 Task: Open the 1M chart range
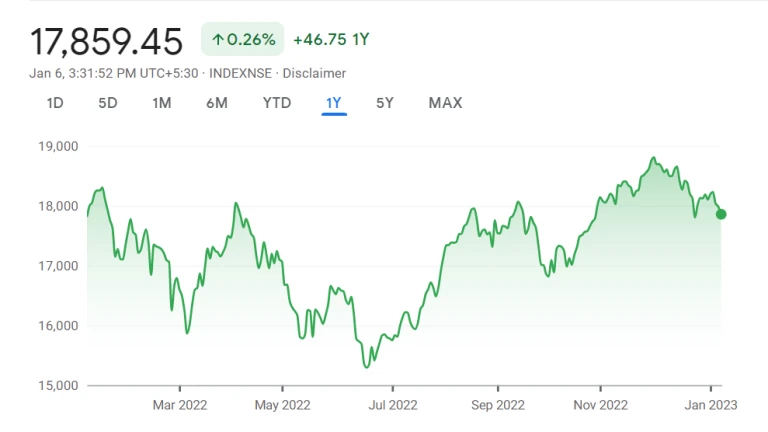162,103
